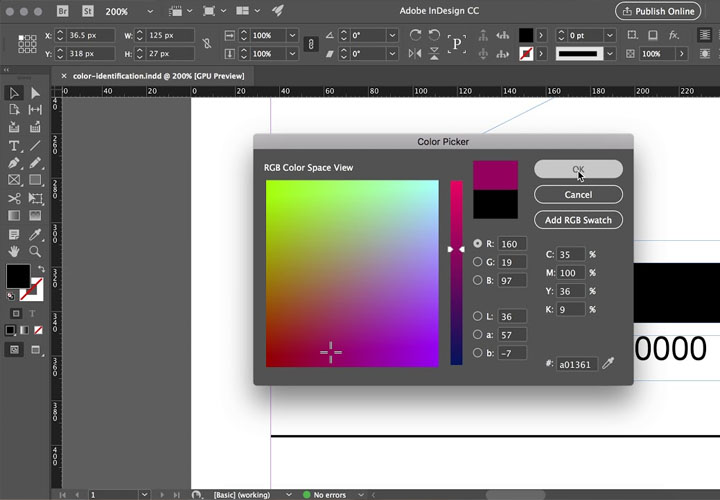Click the No errors preflight status
Screen dimensions: 720x500
click(x=325, y=494)
